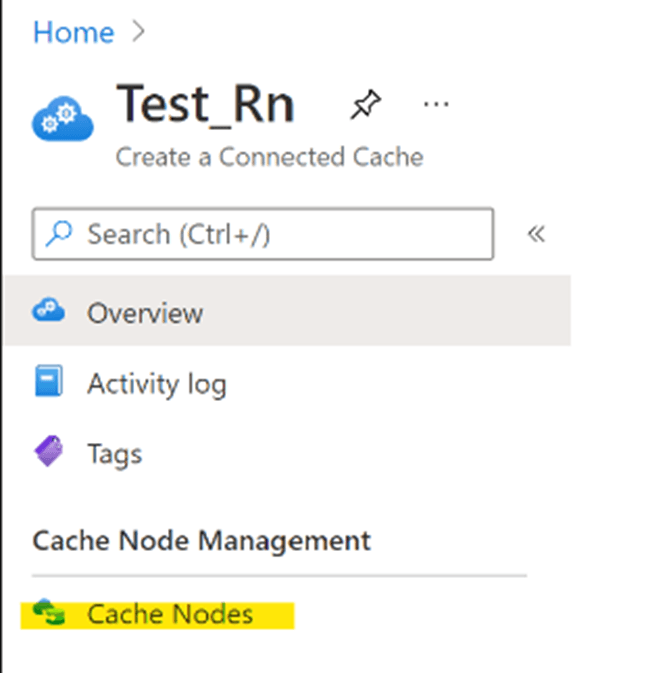Click the Connected Cache cloud resource icon
This screenshot has height=673, width=650.
pos(63,118)
